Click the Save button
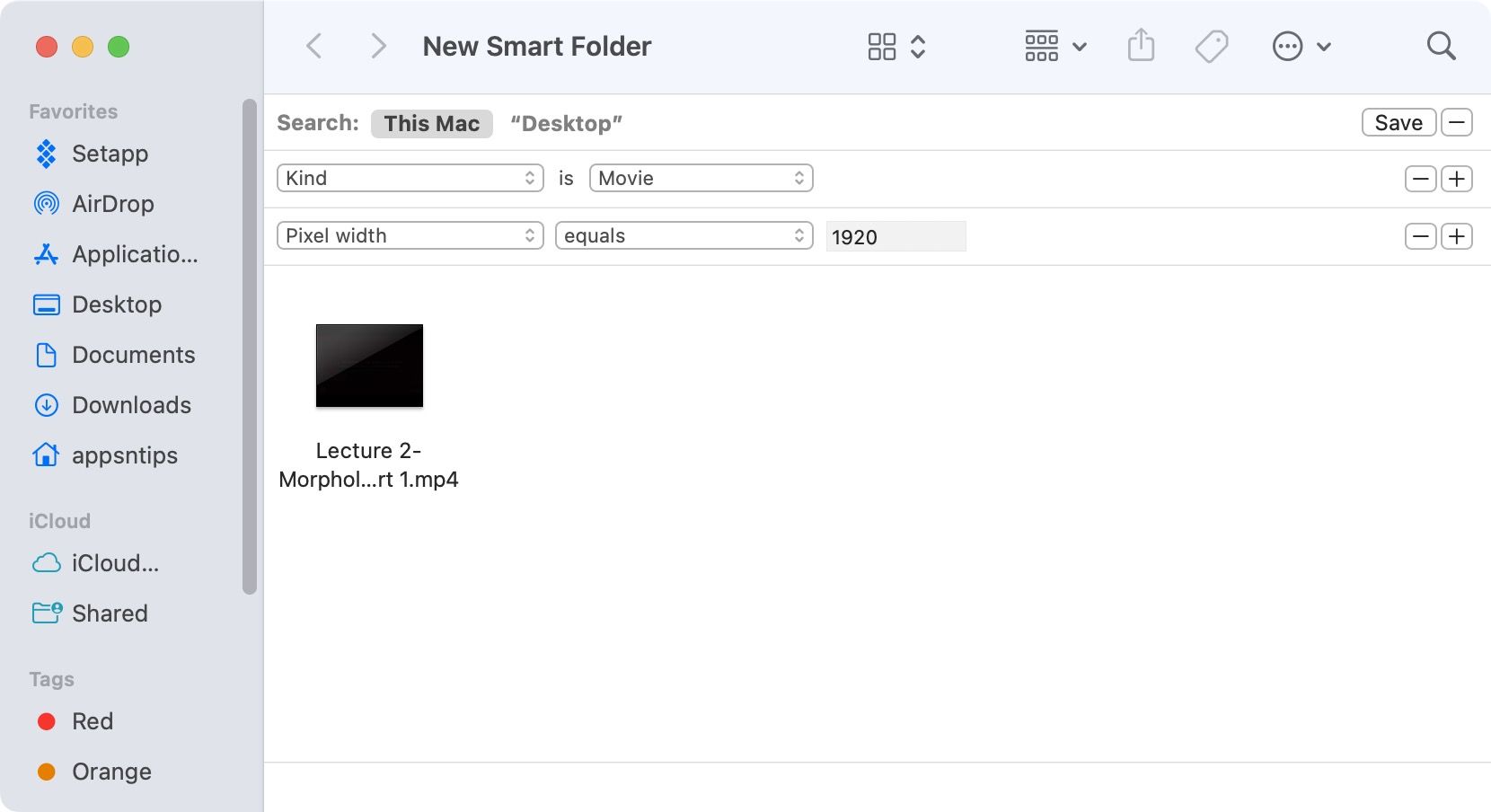 click(1398, 122)
